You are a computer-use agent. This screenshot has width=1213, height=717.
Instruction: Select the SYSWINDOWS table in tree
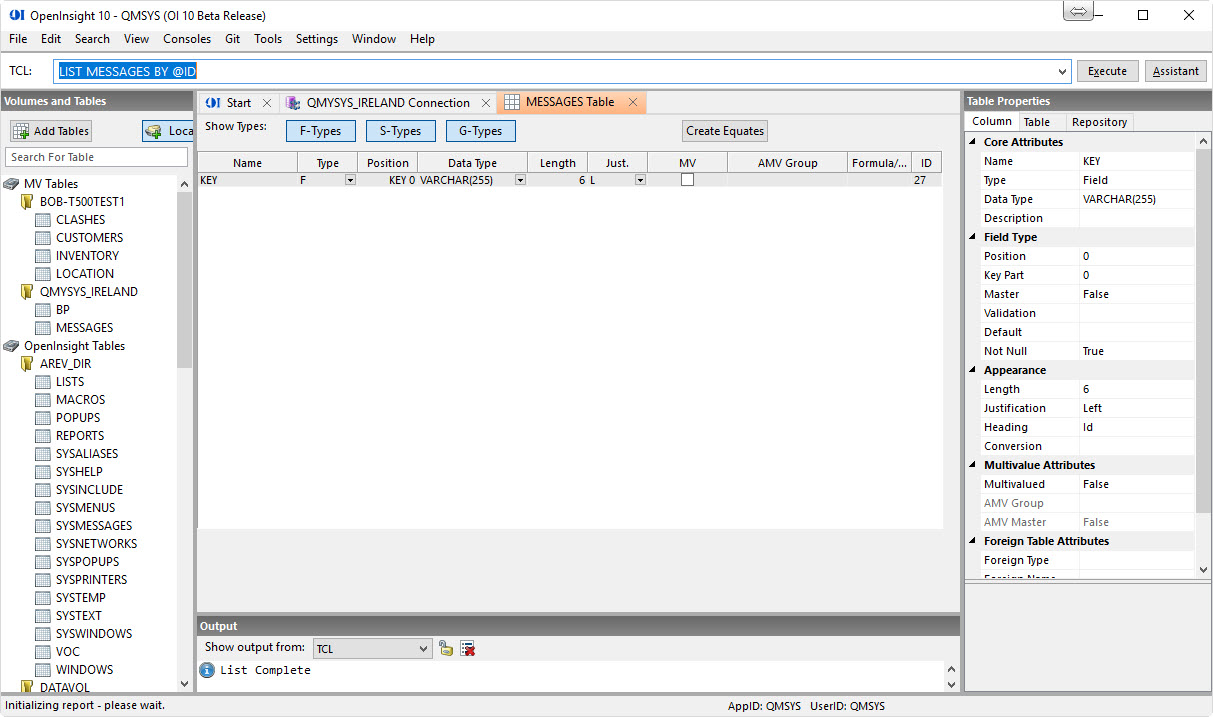click(x=94, y=634)
